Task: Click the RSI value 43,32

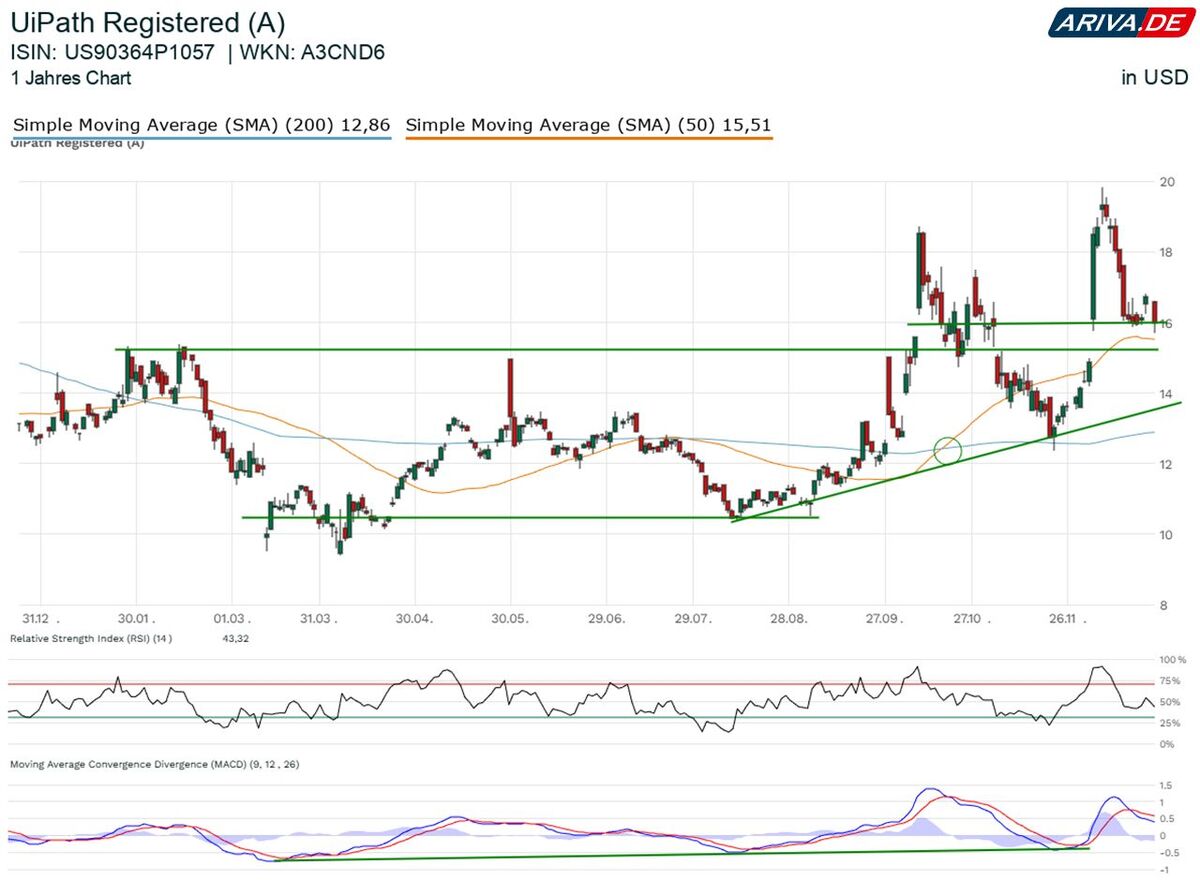Action: (233, 638)
